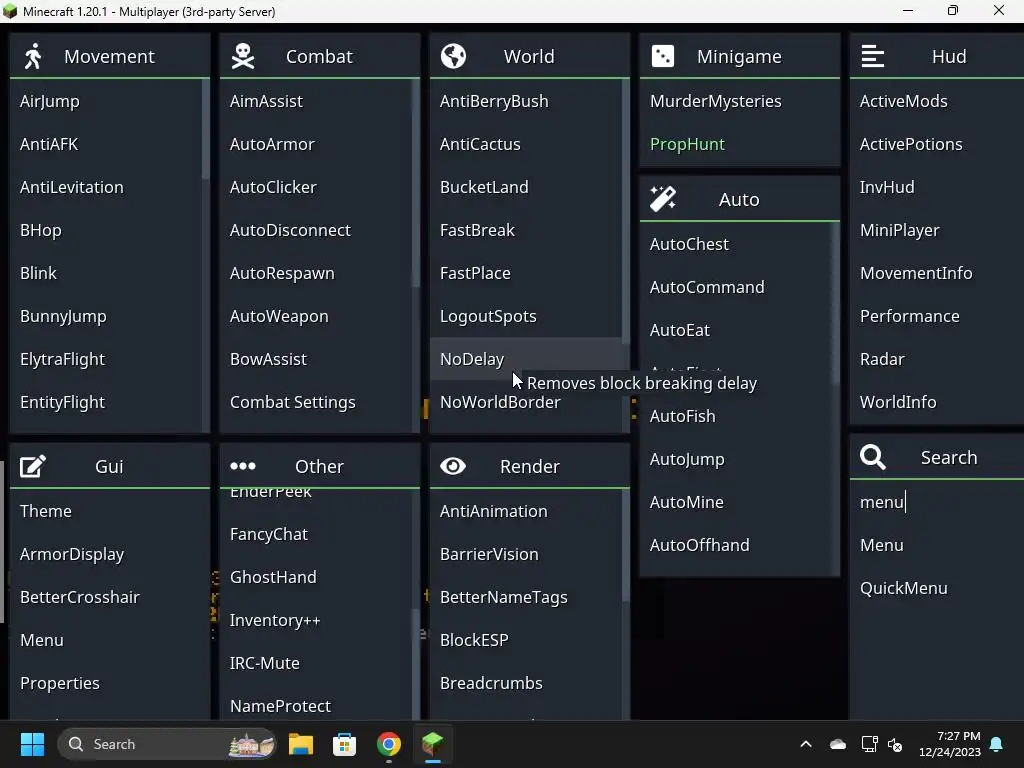Click the World globe icon
The height and width of the screenshot is (768, 1024).
(453, 56)
